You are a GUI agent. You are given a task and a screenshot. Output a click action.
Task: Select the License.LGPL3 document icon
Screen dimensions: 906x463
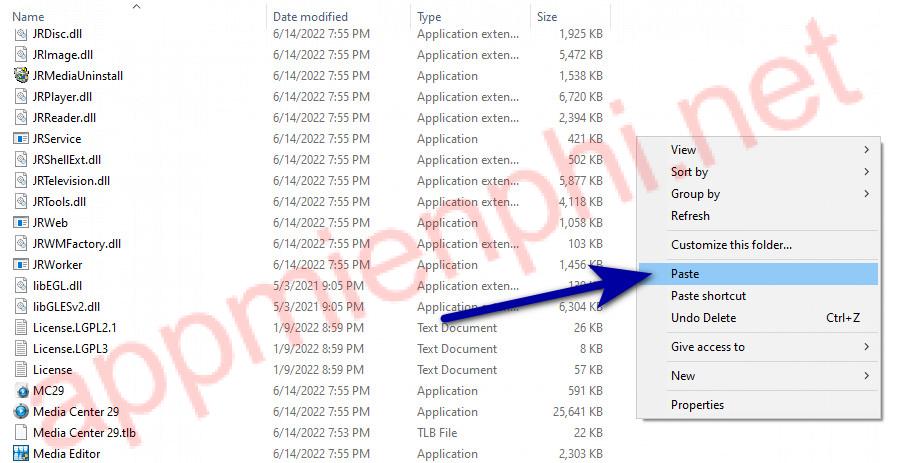[x=21, y=349]
